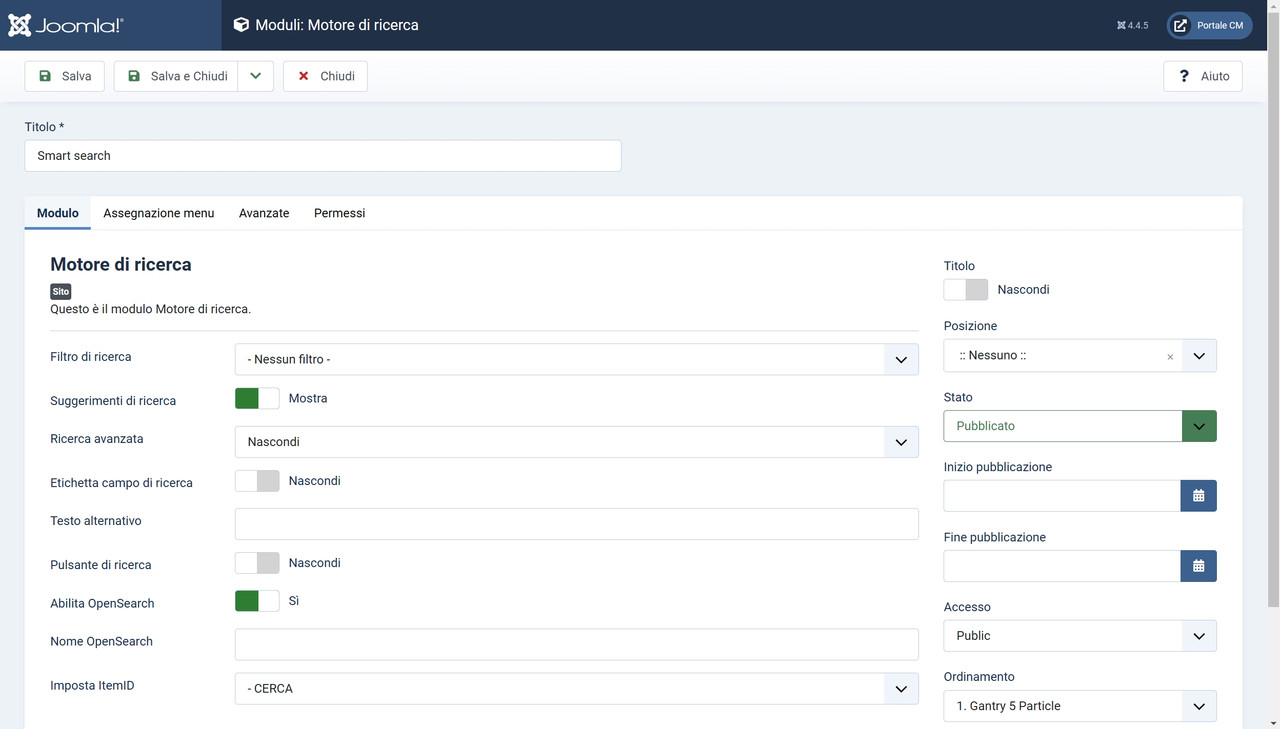Open the Permessi tab
The width and height of the screenshot is (1280, 729).
coord(339,213)
